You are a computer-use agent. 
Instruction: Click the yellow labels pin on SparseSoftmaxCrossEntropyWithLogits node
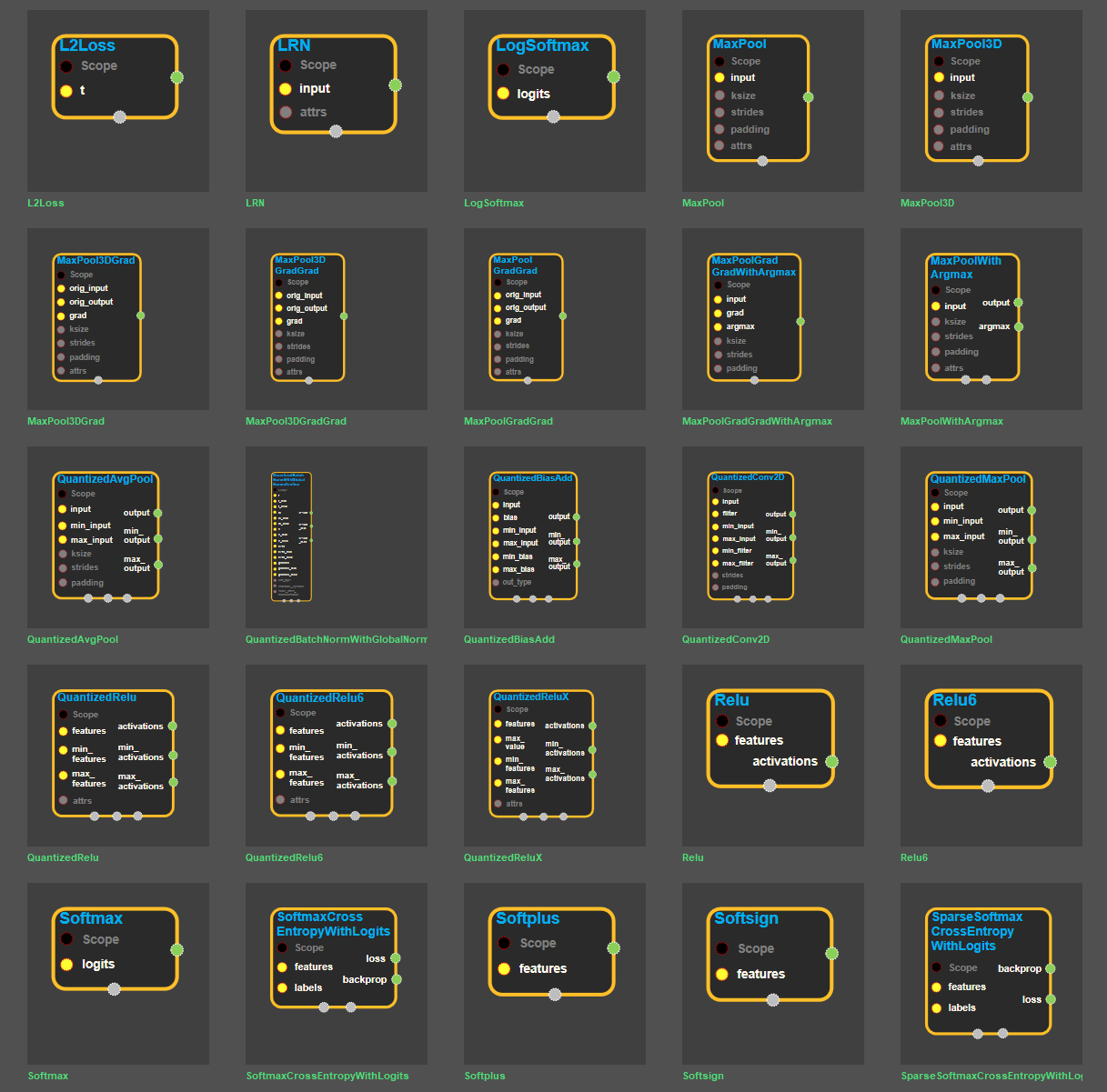pyautogui.click(x=936, y=1007)
